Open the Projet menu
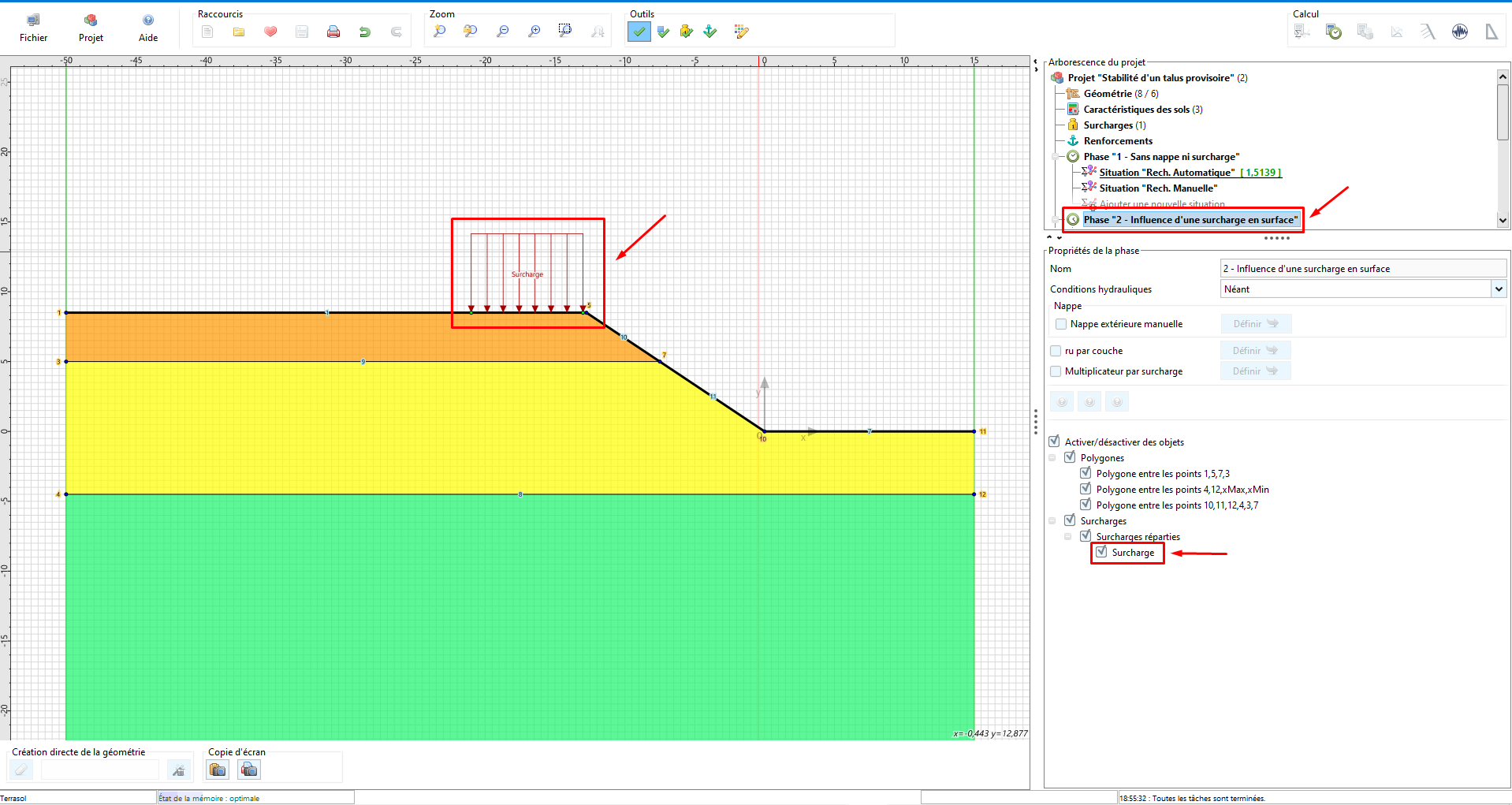The image size is (1512, 805). coord(91,28)
